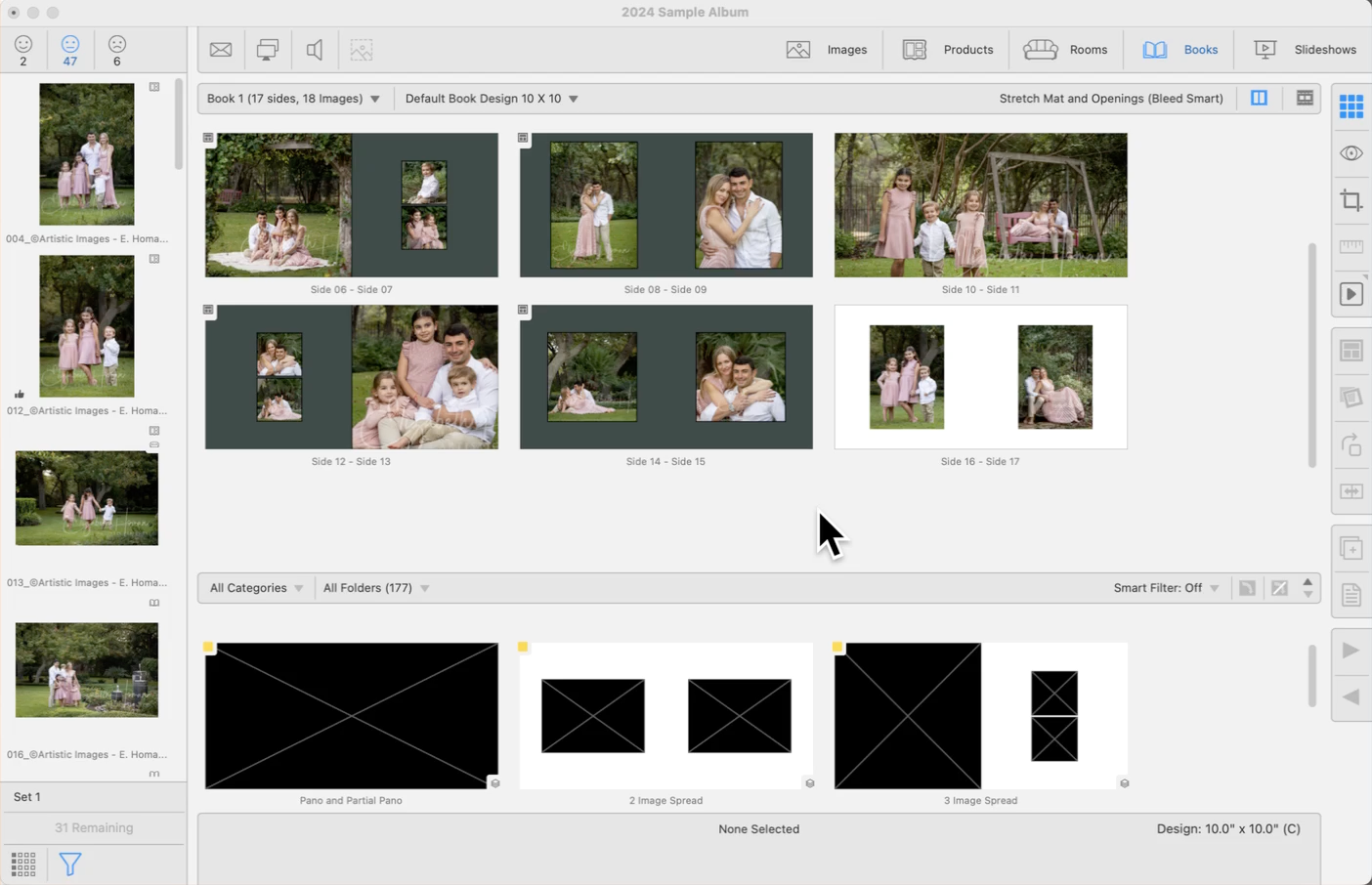Image resolution: width=1372 pixels, height=885 pixels.
Task: Select the Side 10 - Side 11 spread
Action: tap(980, 205)
